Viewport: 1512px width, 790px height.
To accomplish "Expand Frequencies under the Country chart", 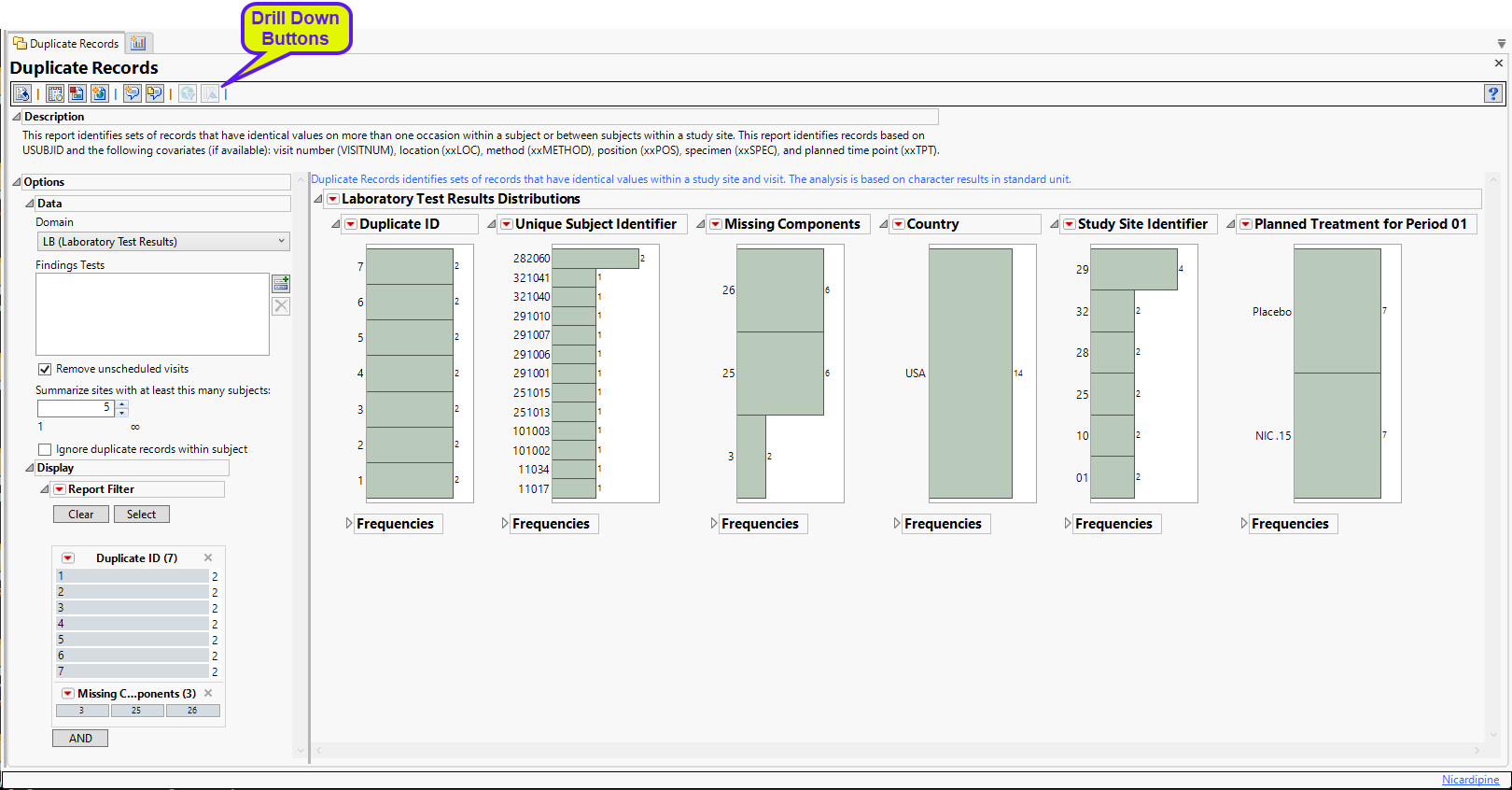I will (897, 524).
